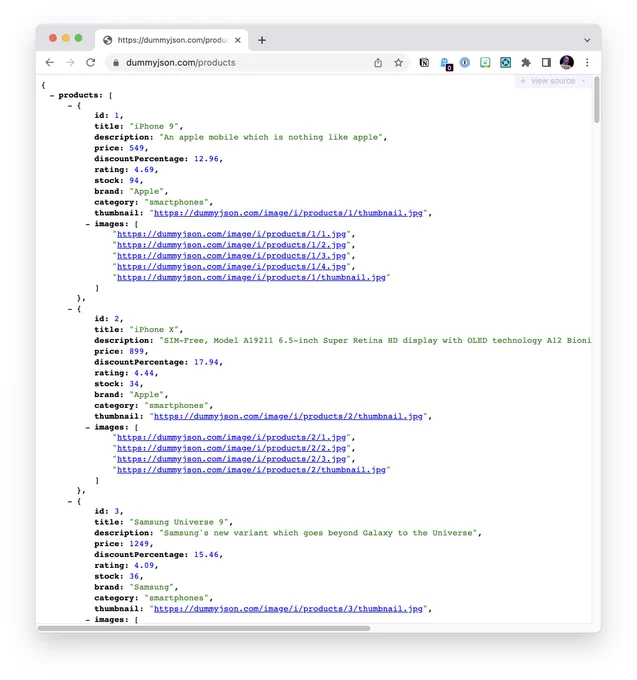637x680 pixels.
Task: Open thumbnail link for product 2
Action: point(288,416)
